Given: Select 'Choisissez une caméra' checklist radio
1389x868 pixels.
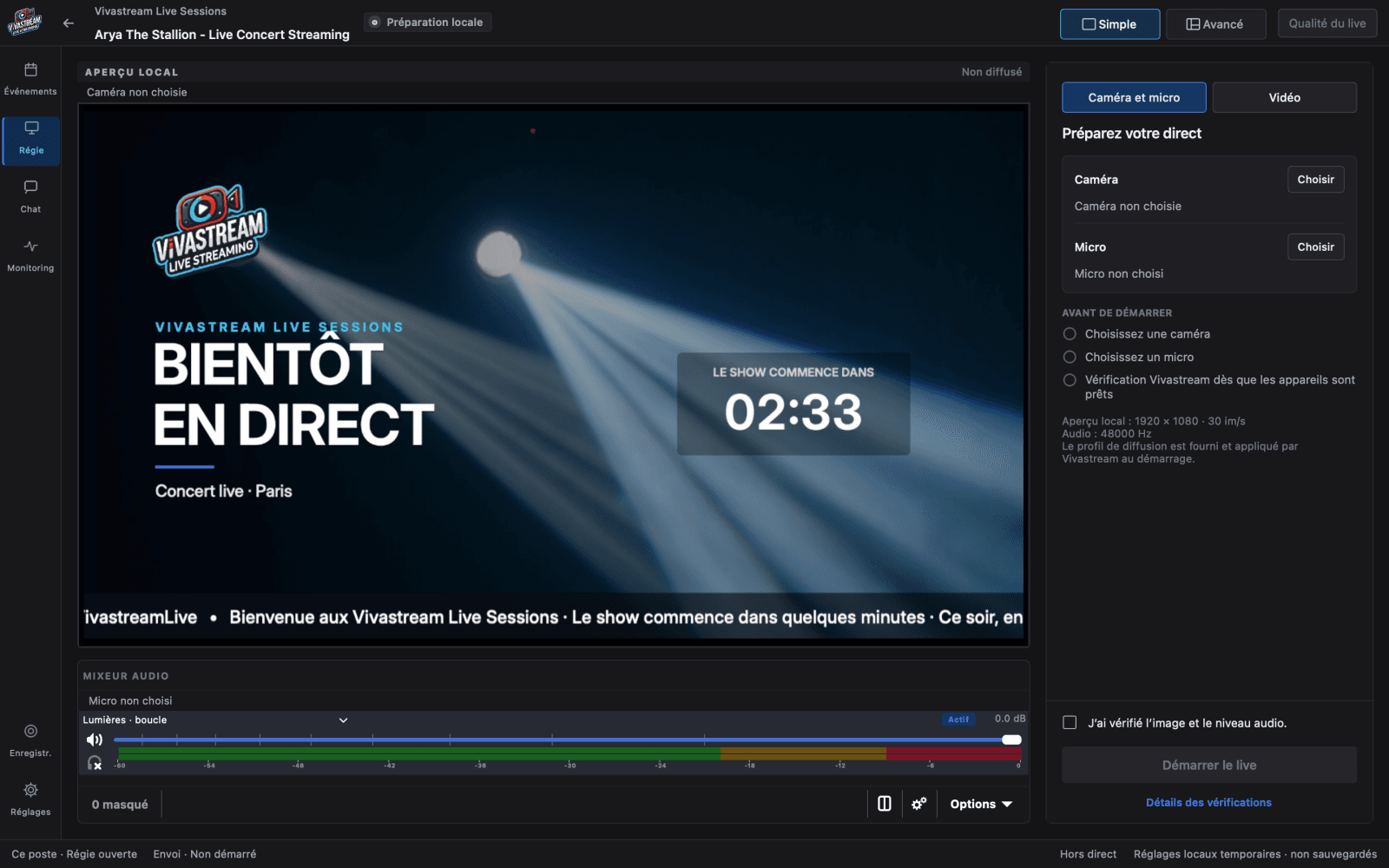Looking at the screenshot, I should [1070, 334].
